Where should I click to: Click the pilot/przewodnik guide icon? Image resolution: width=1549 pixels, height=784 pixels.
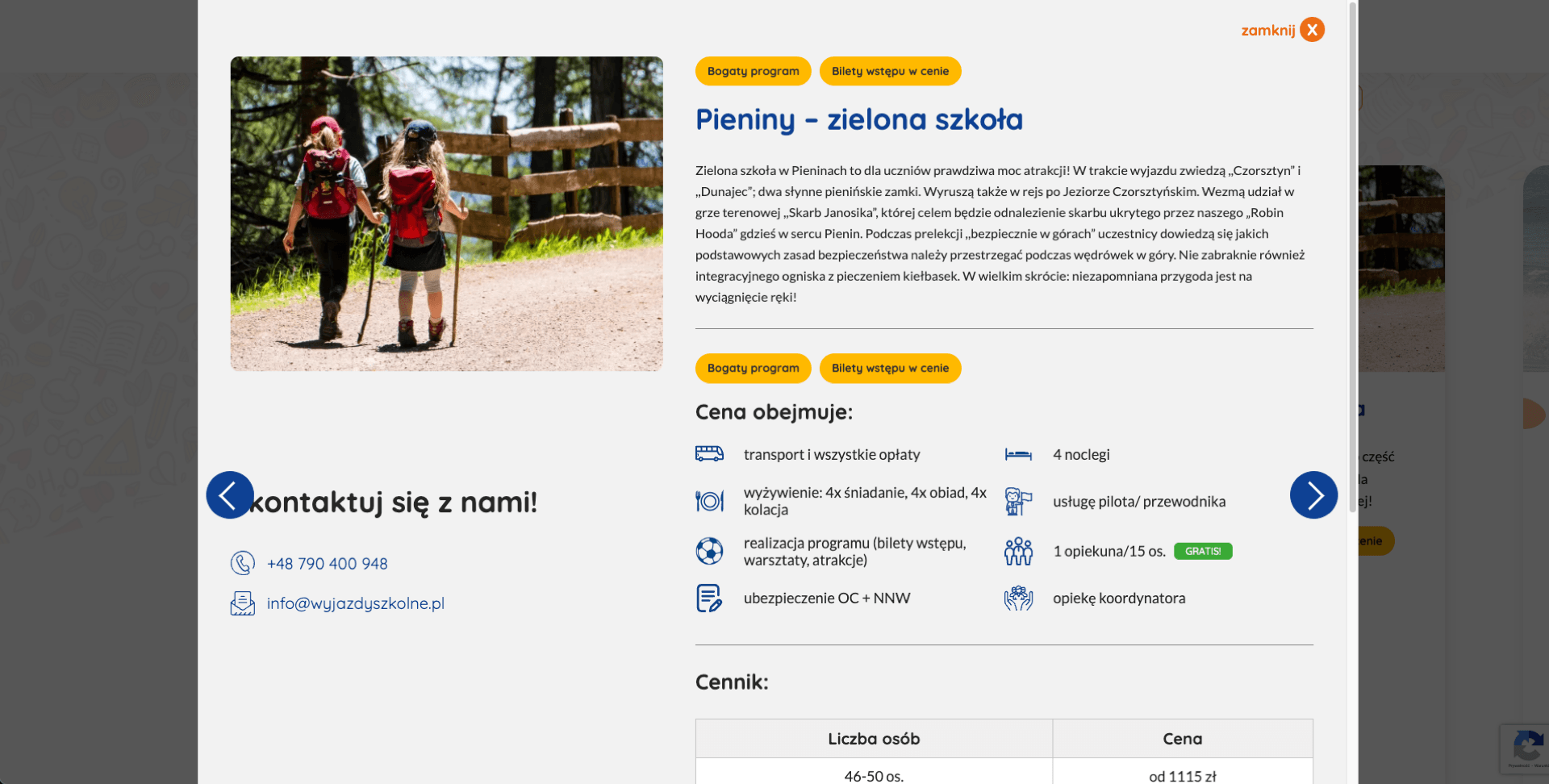pyautogui.click(x=1018, y=501)
